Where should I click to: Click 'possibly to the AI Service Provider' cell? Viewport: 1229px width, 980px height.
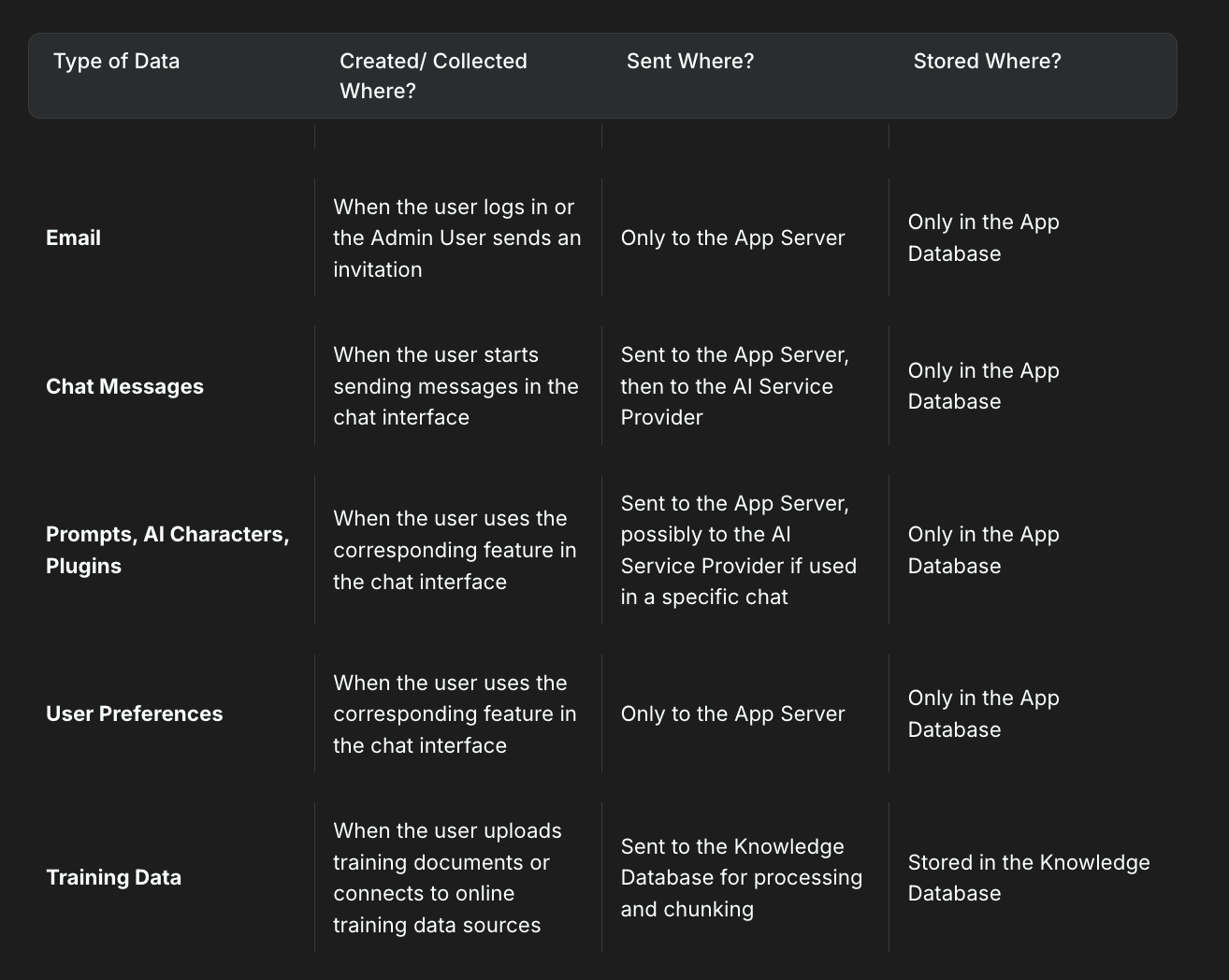[x=739, y=550]
